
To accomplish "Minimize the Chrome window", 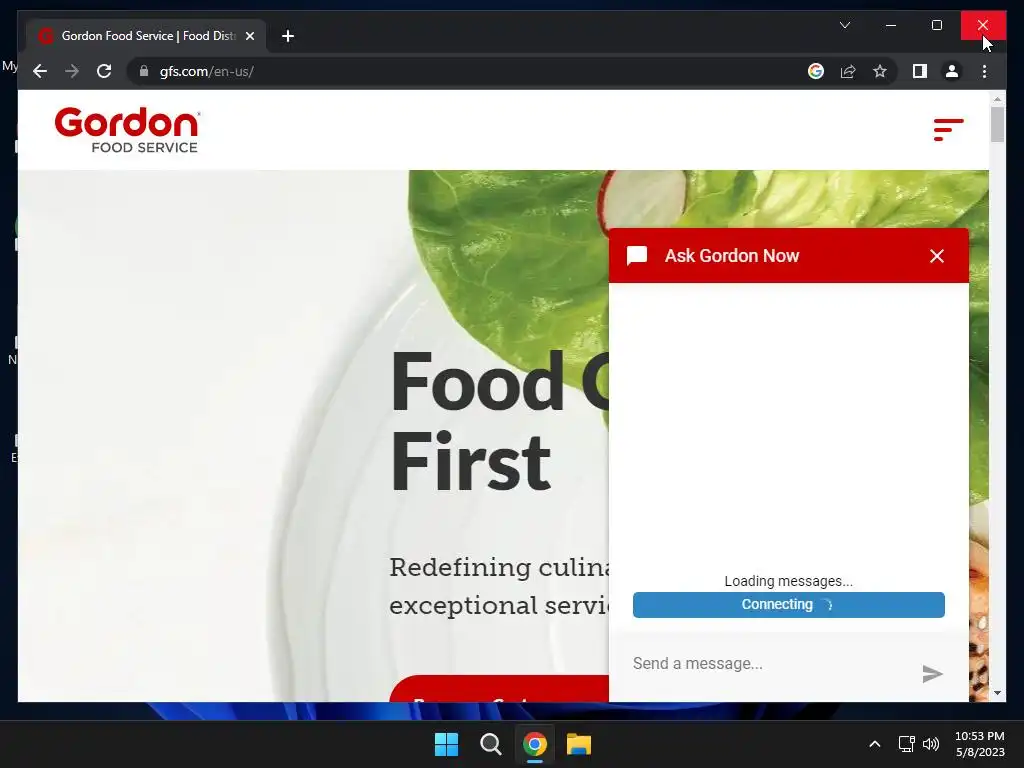I will (x=891, y=25).
